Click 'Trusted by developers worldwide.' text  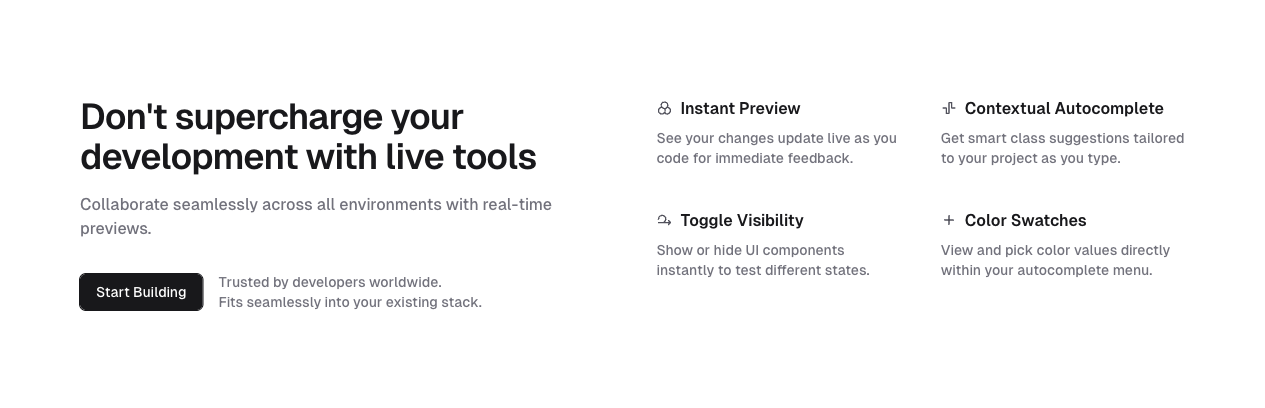click(330, 282)
